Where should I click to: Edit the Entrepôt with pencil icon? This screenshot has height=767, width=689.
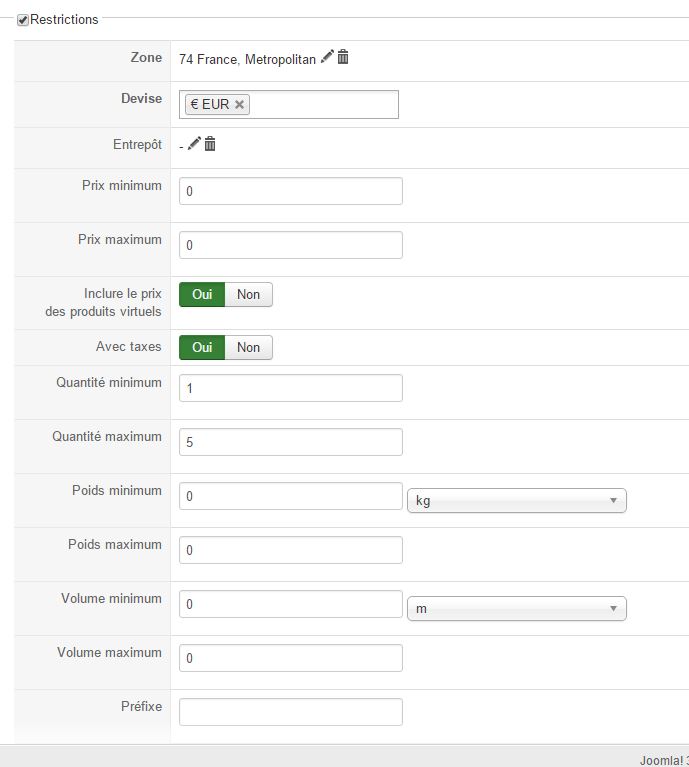194,144
